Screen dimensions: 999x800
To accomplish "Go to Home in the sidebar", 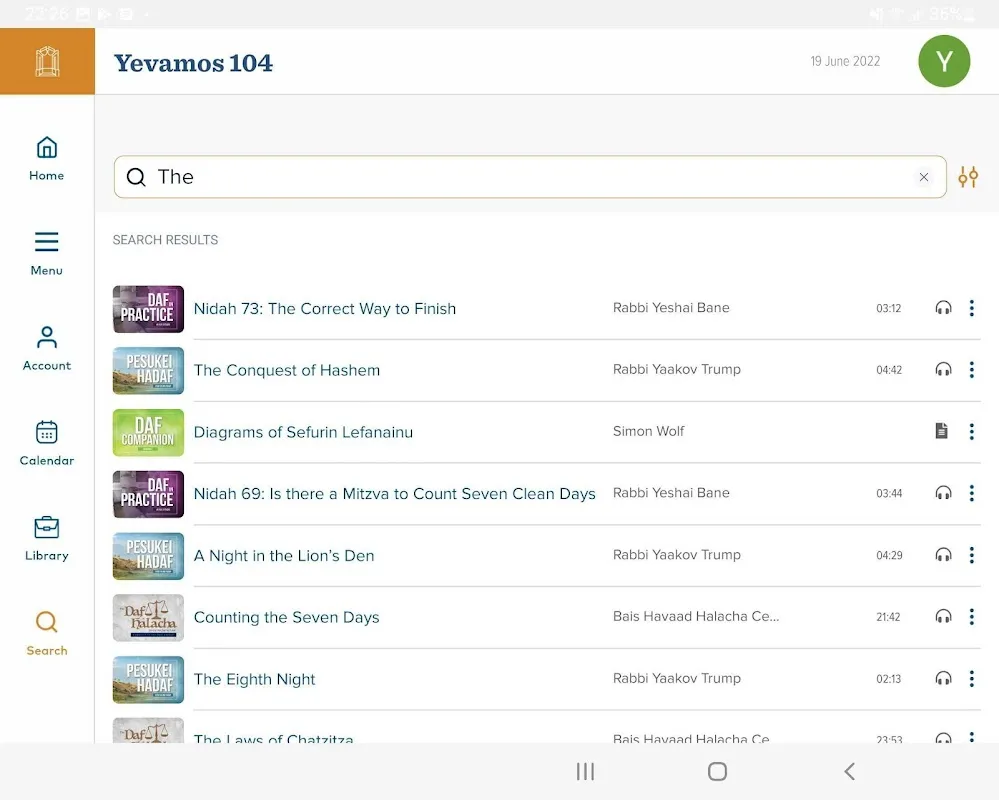I will pyautogui.click(x=46, y=159).
